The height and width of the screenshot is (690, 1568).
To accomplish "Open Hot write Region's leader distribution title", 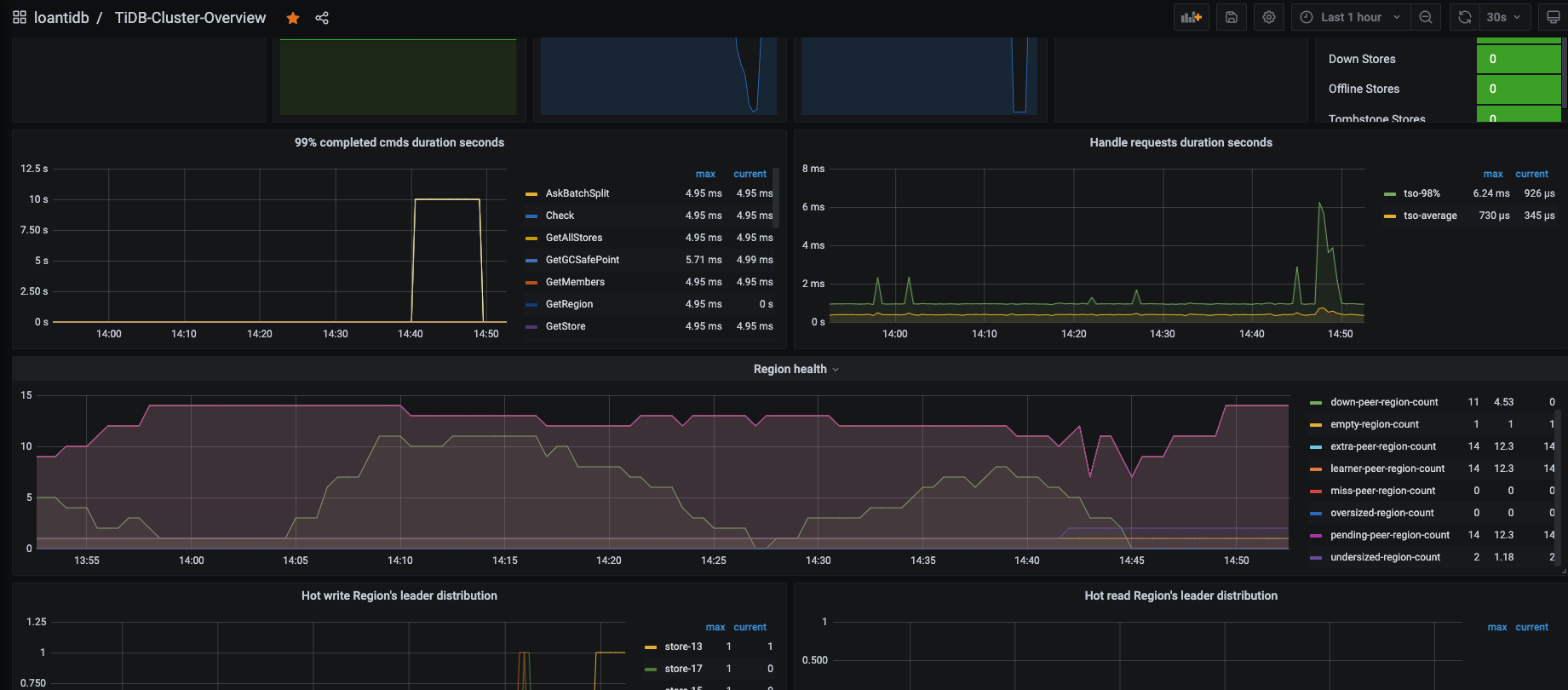I will click(x=399, y=595).
